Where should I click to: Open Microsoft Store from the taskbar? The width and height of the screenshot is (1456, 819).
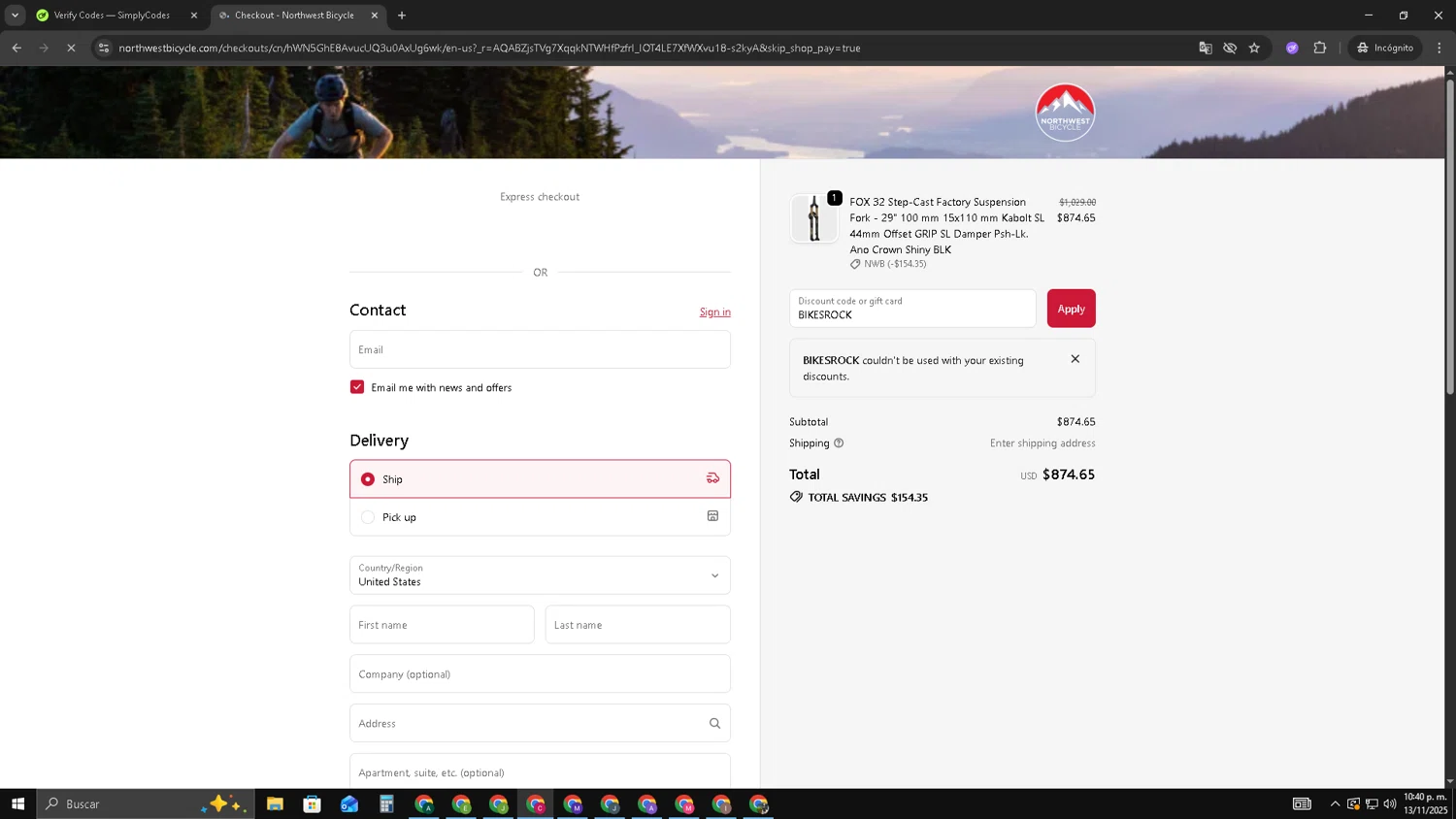pyautogui.click(x=312, y=803)
